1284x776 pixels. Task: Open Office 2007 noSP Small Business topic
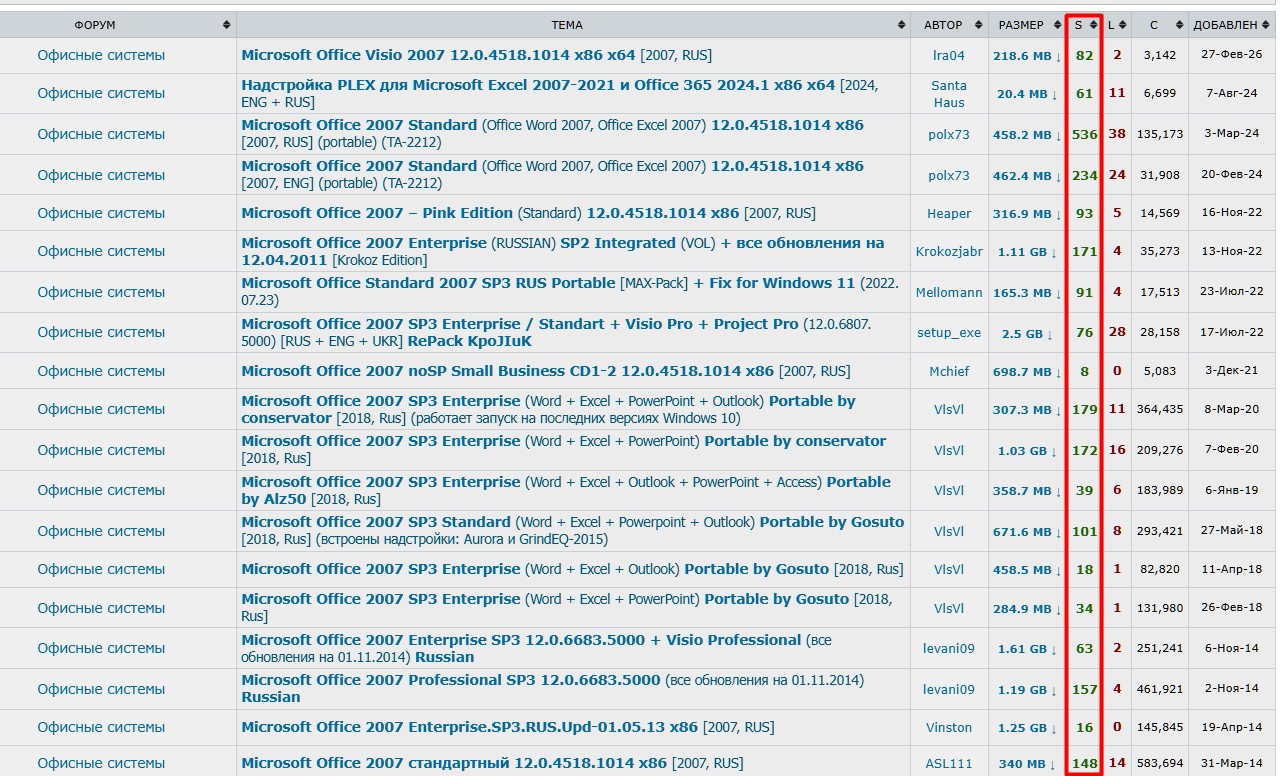pos(546,371)
